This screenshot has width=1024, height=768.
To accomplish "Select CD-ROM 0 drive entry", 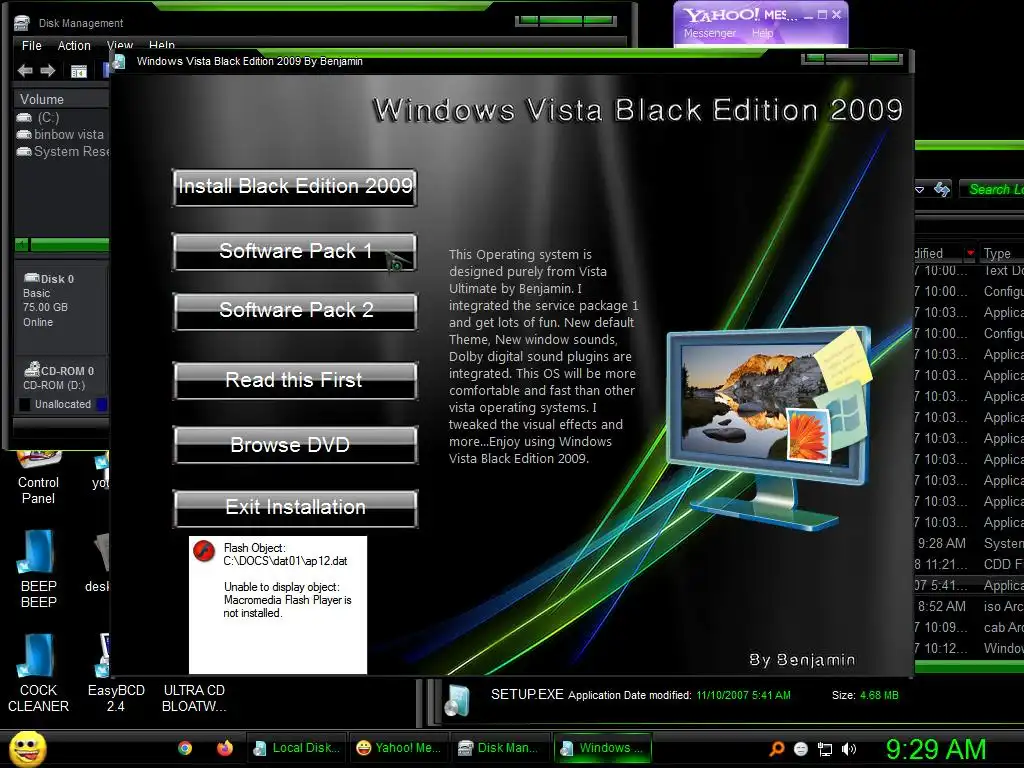I will click(61, 377).
